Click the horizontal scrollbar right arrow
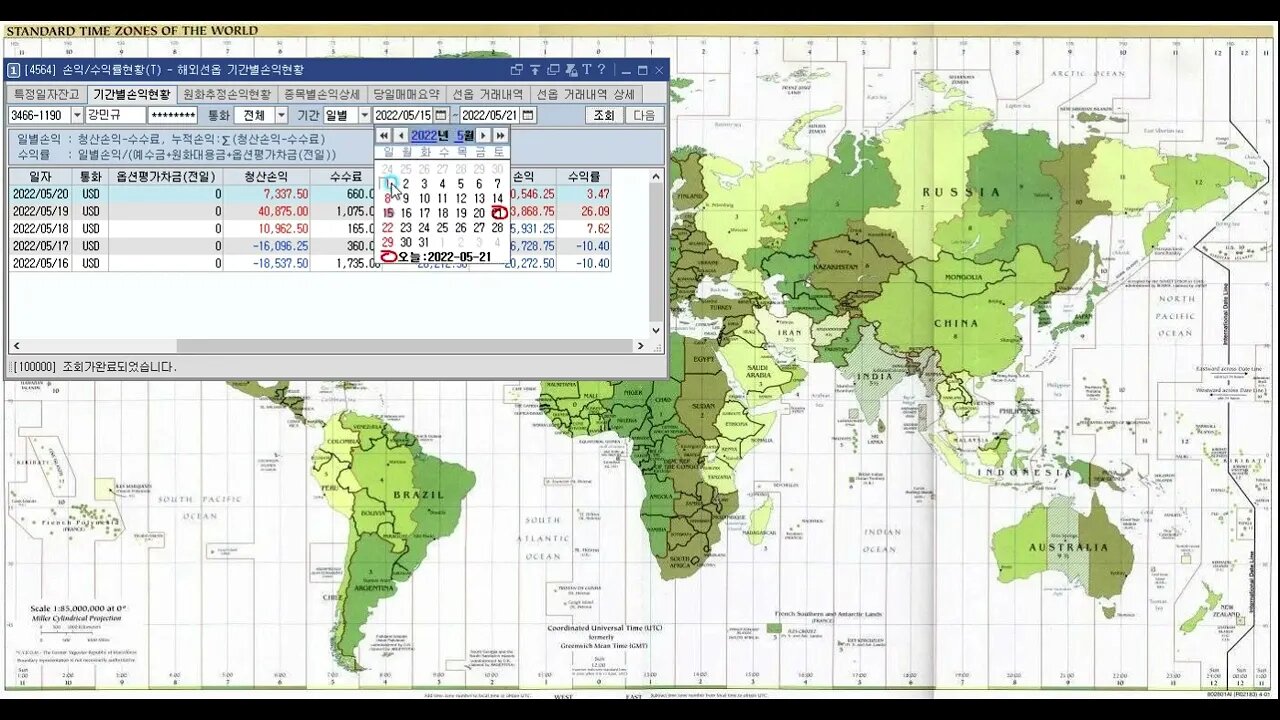 pos(642,346)
